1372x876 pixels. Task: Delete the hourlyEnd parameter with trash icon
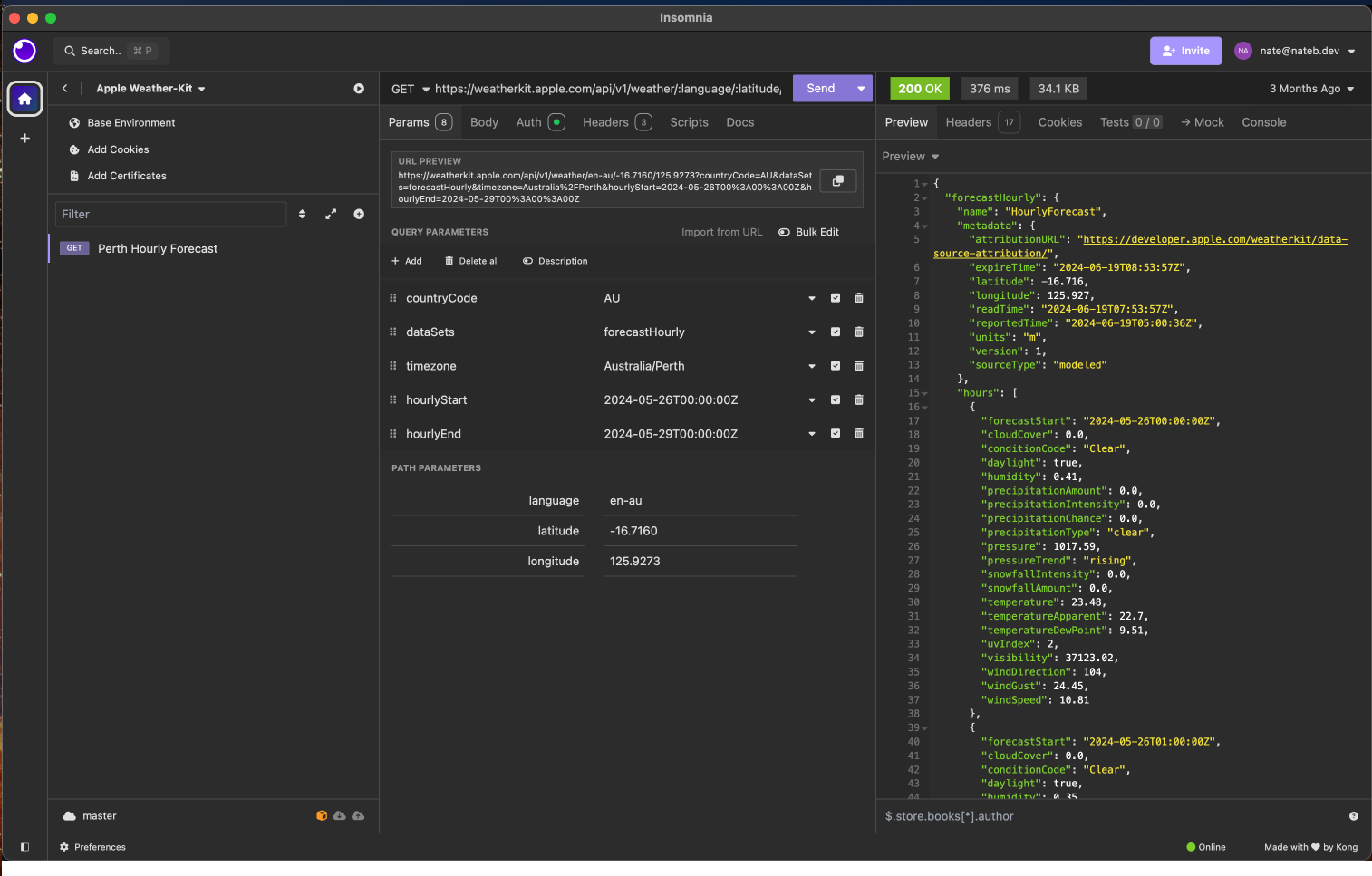coord(859,434)
